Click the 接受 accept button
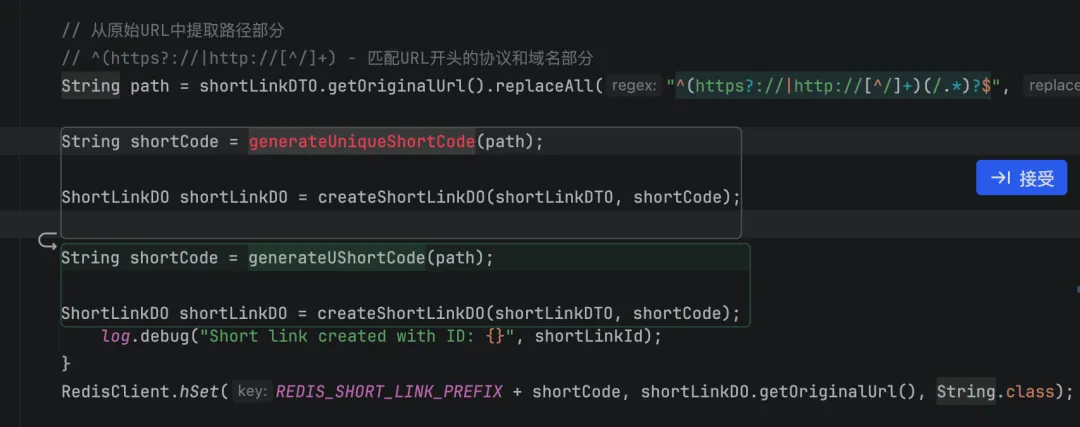This screenshot has width=1080, height=427. 1021,178
